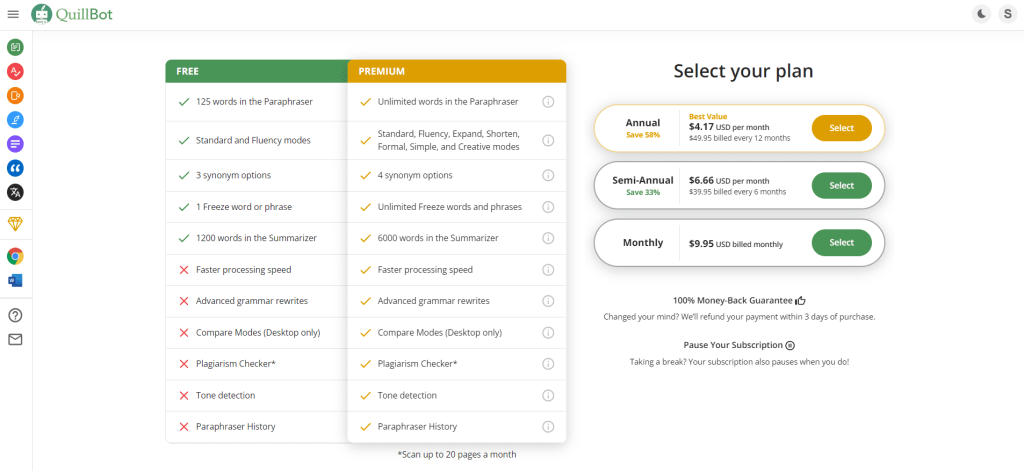1024x471 pixels.
Task: Open the user profile S avatar
Action: point(1008,14)
